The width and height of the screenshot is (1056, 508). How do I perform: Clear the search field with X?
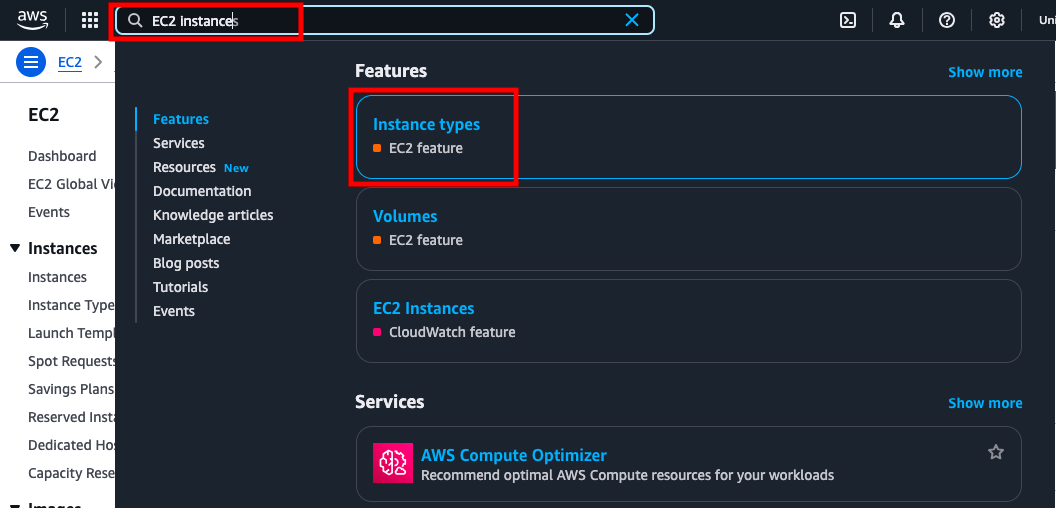[x=632, y=20]
